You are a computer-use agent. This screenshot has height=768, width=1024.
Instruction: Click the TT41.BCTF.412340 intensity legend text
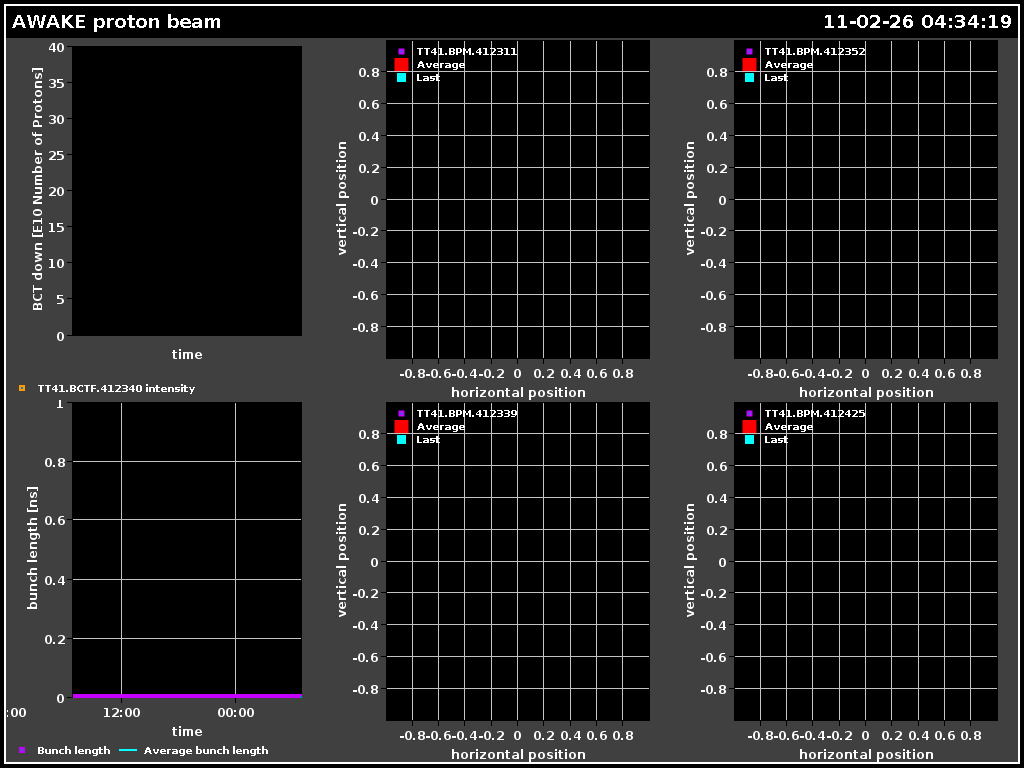[x=115, y=388]
